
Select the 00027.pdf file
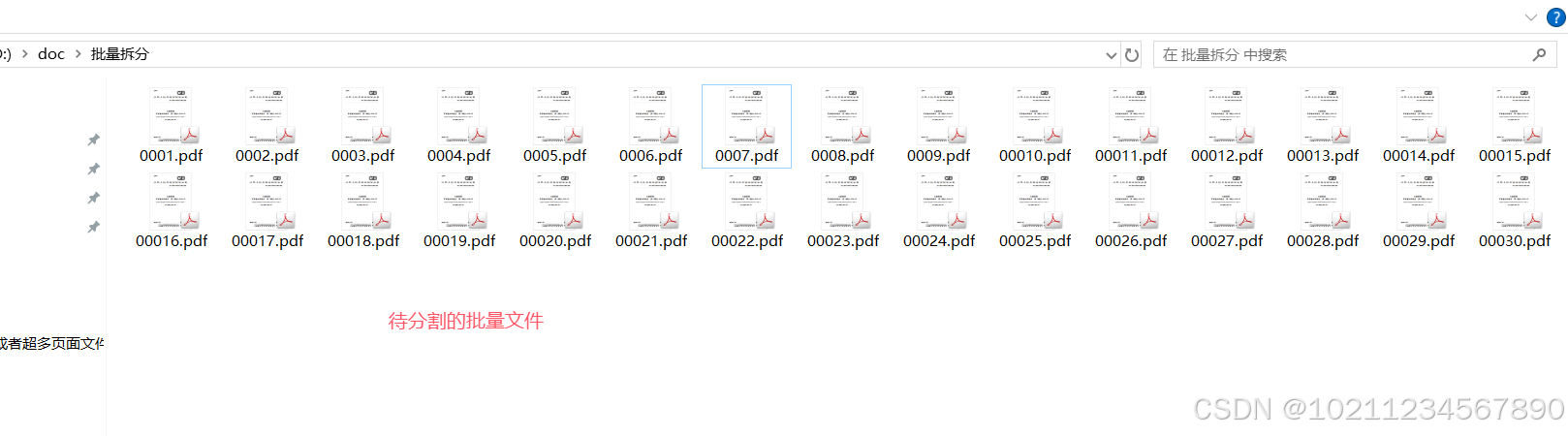pos(1227,211)
